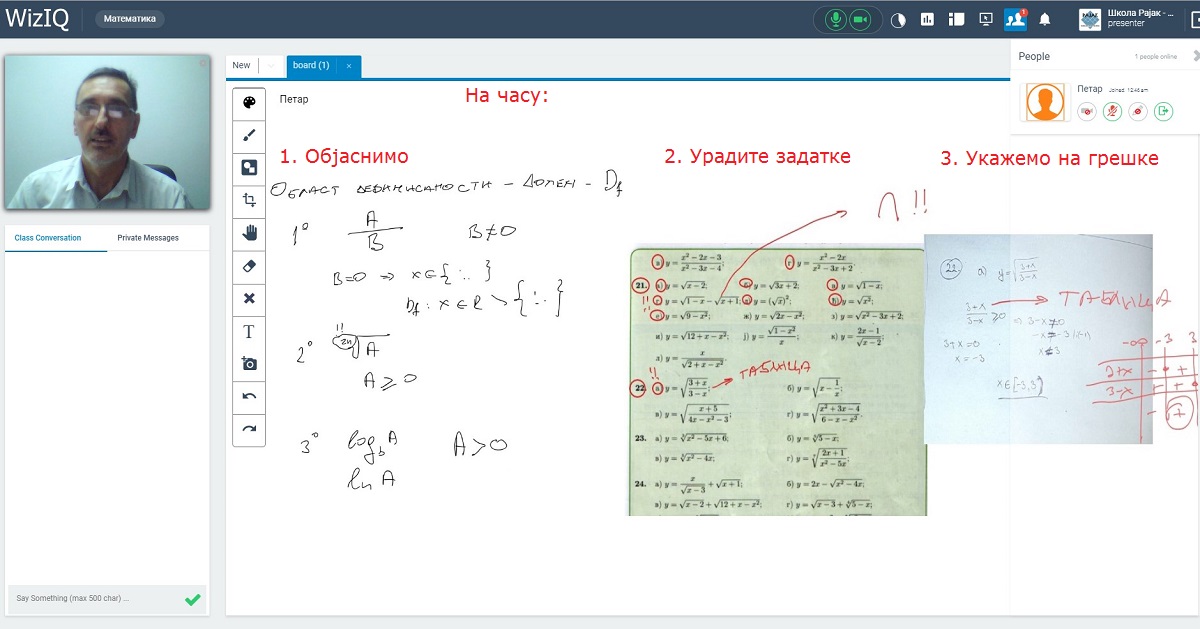The height and width of the screenshot is (629, 1200).
Task: Close the People panel
Action: click(1196, 56)
